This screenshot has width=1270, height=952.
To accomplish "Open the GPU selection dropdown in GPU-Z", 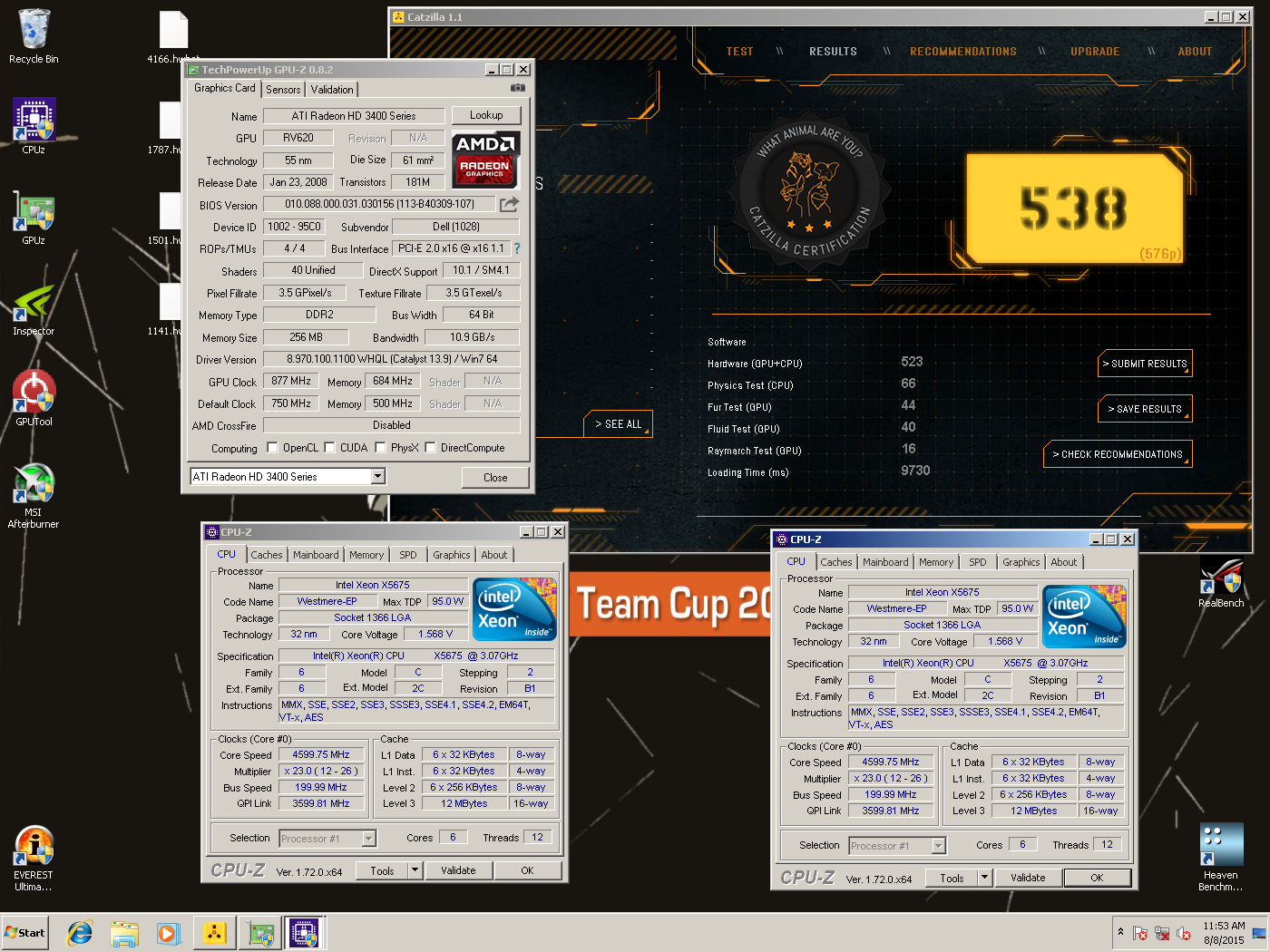I will pos(378,476).
